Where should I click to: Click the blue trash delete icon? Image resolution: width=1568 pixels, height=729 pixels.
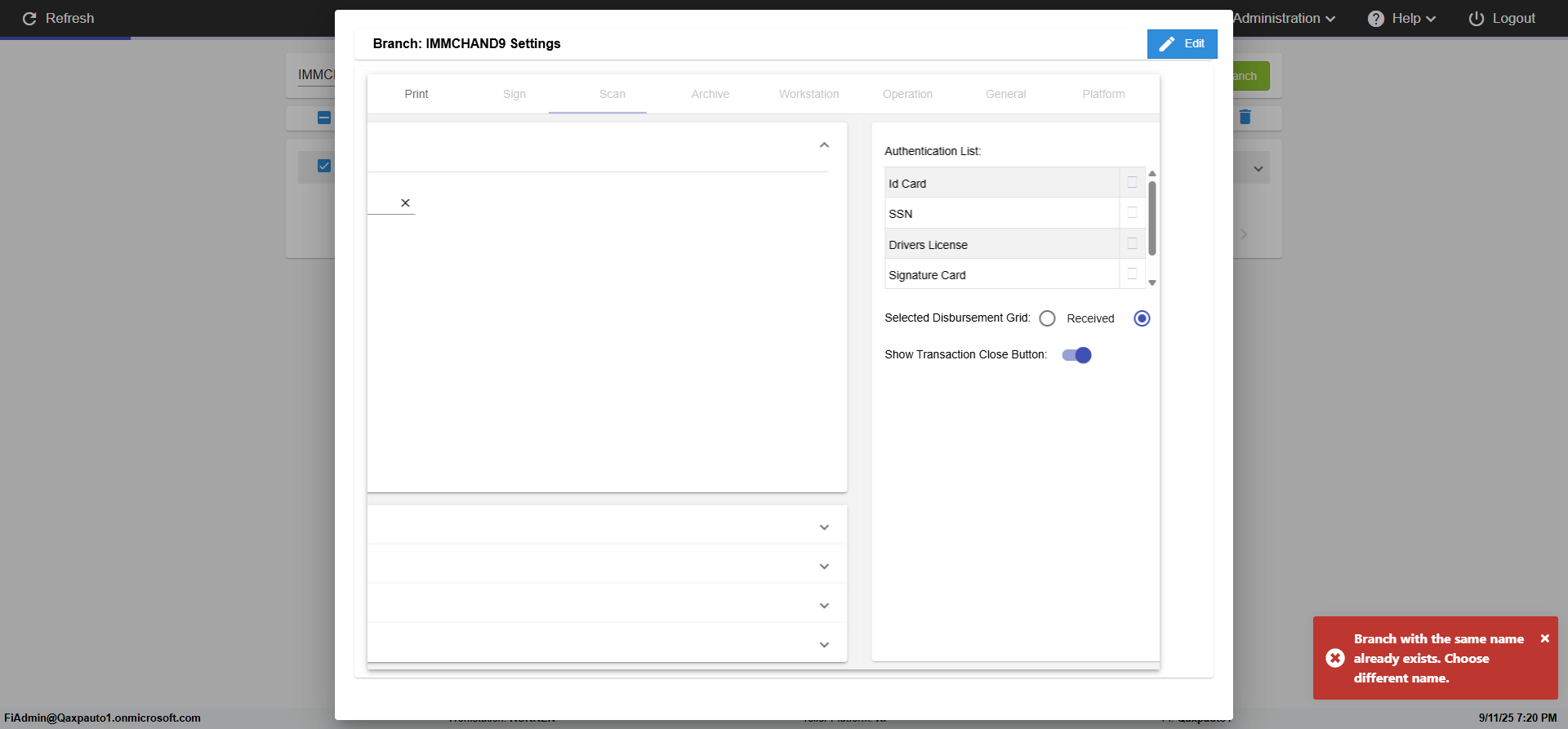[x=1245, y=117]
